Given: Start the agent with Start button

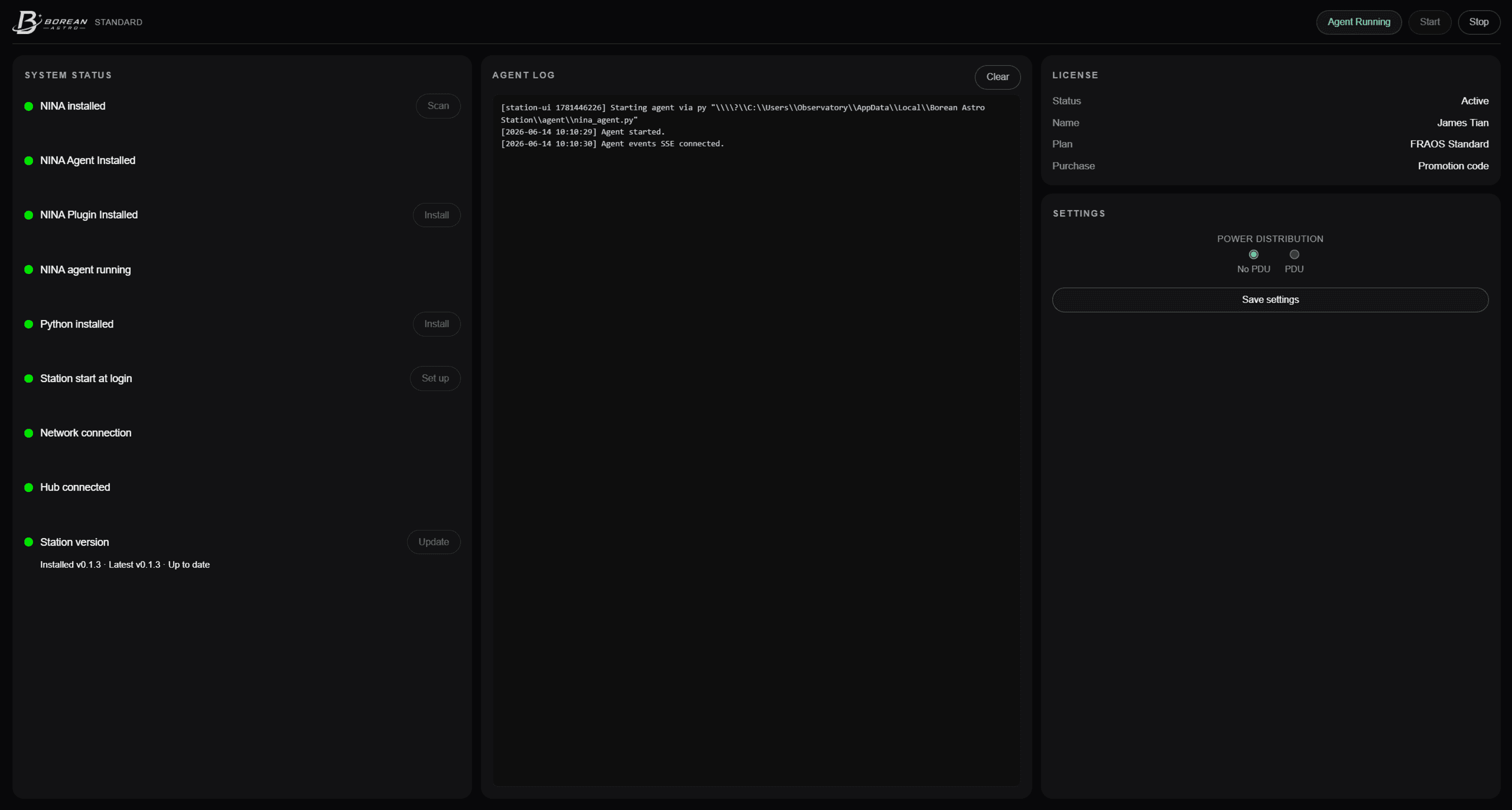Looking at the screenshot, I should coord(1429,22).
